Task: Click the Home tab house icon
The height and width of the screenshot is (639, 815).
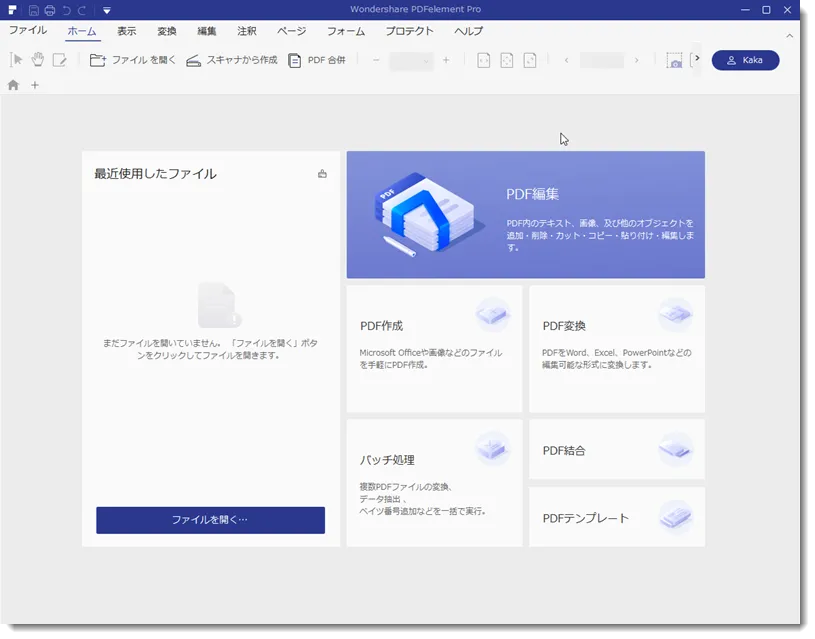Action: tap(14, 85)
